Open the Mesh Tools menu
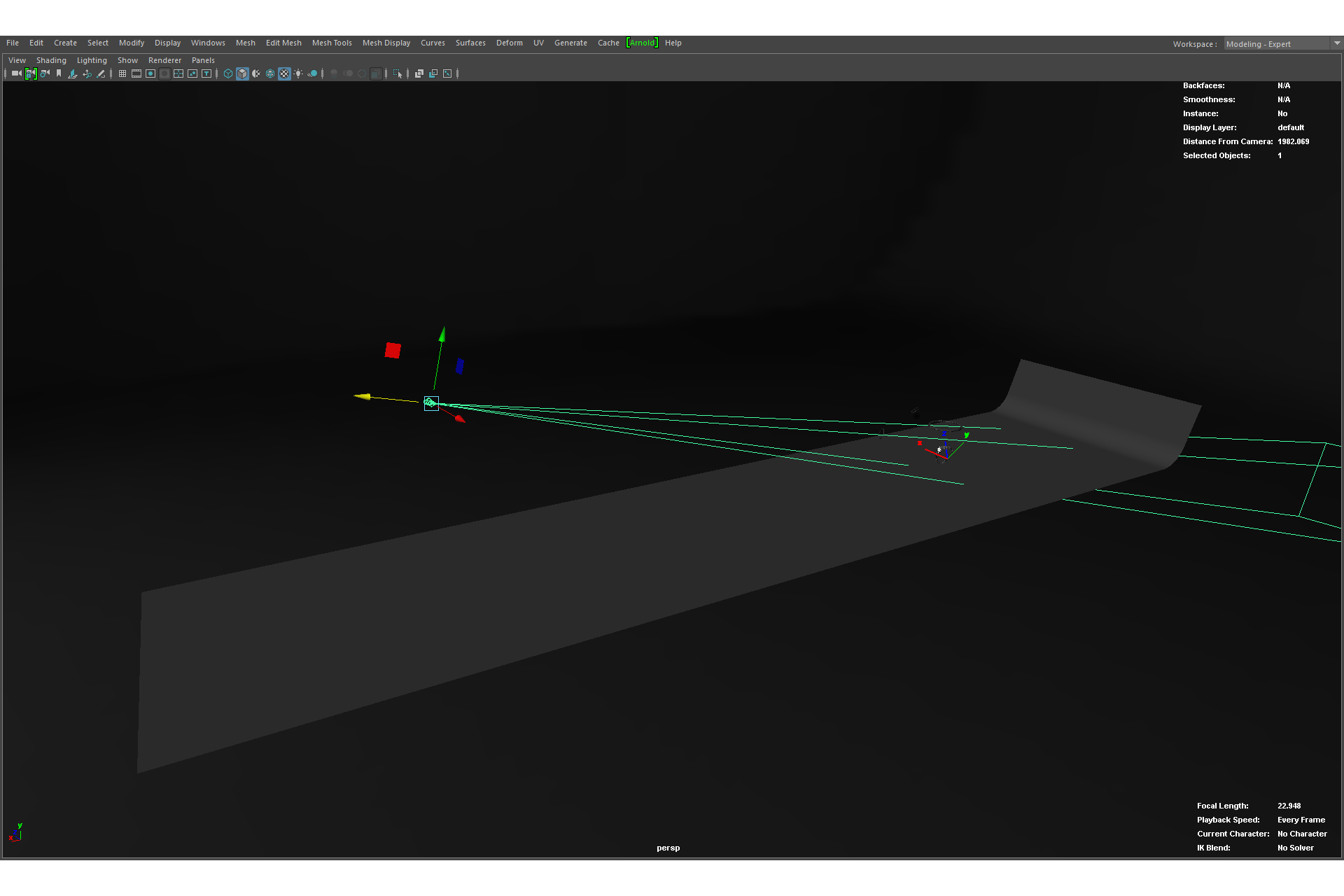 332,43
